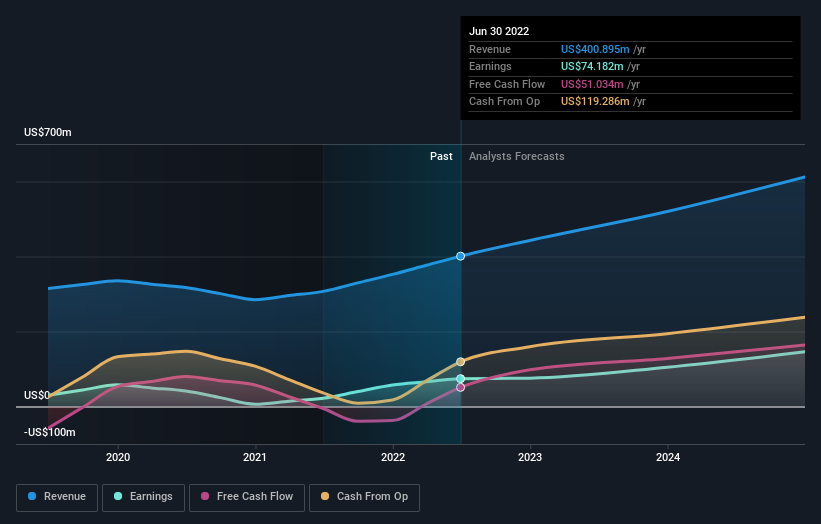Toggle the Cash From Op legend button

pyautogui.click(x=364, y=497)
